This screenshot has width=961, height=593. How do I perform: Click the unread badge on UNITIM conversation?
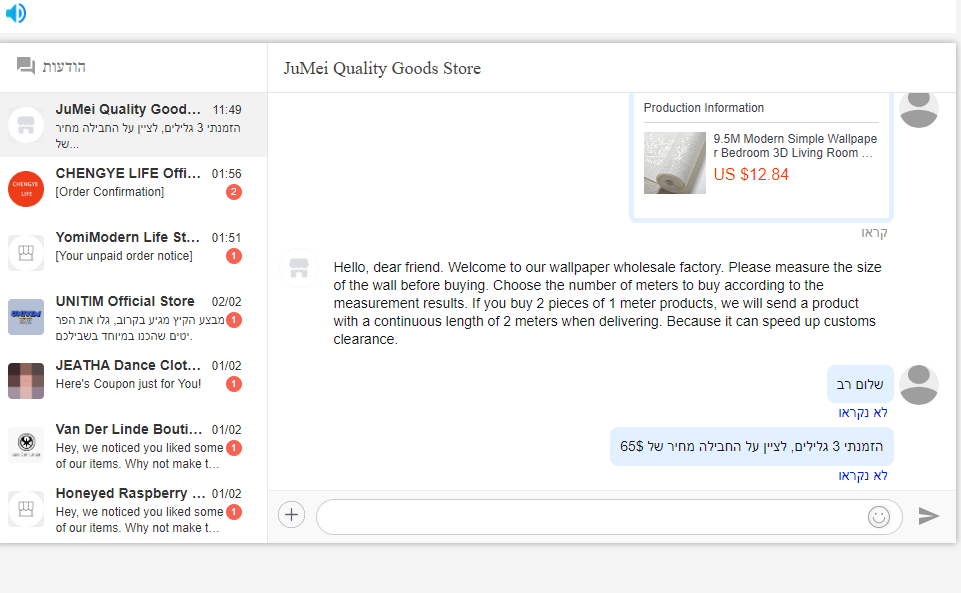[234, 320]
